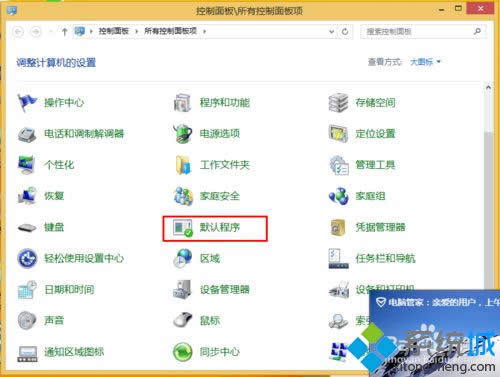Click the Back navigation arrow
The height and width of the screenshot is (377, 500).
(18, 32)
